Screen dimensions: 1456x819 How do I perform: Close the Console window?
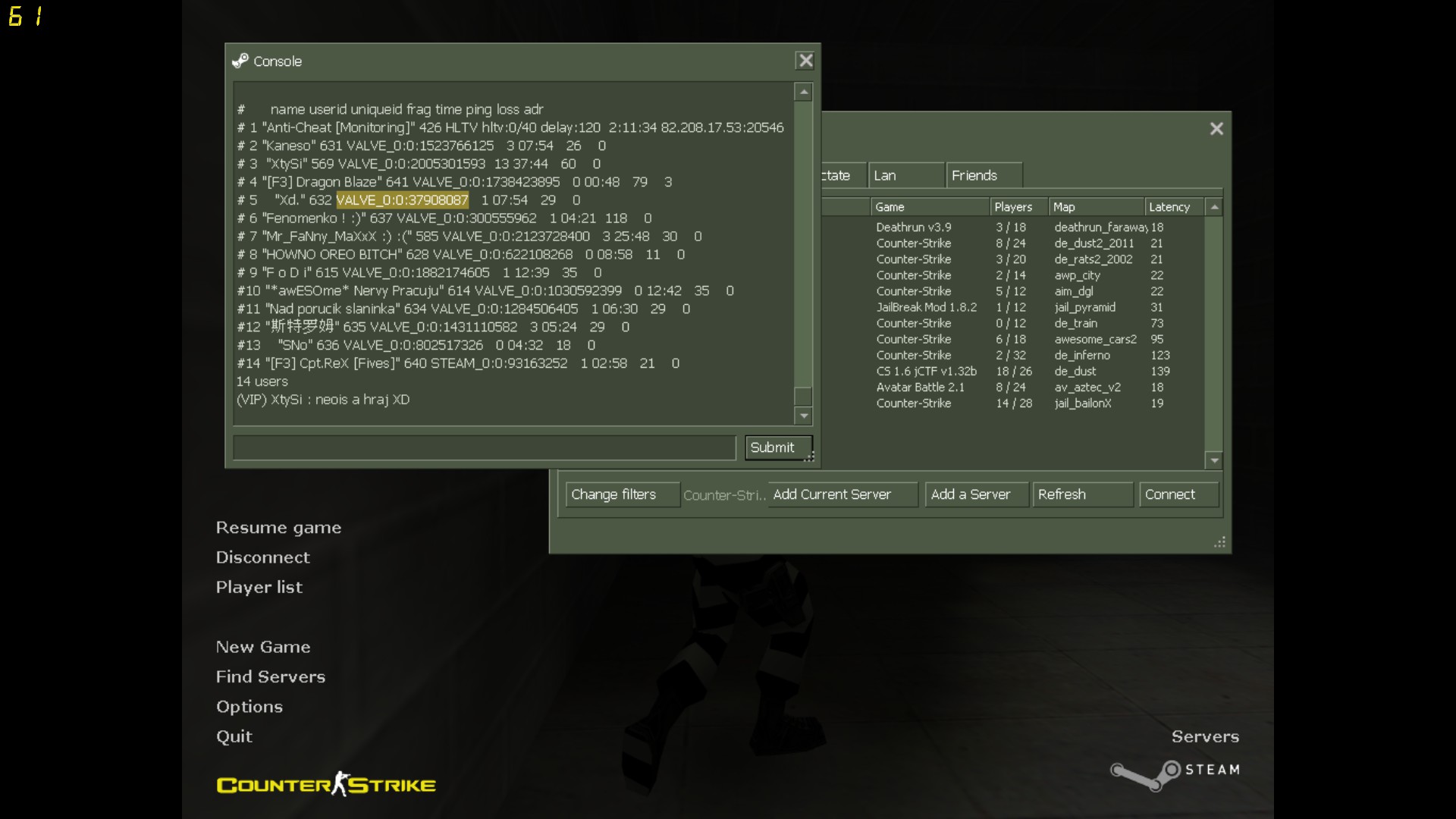click(805, 61)
